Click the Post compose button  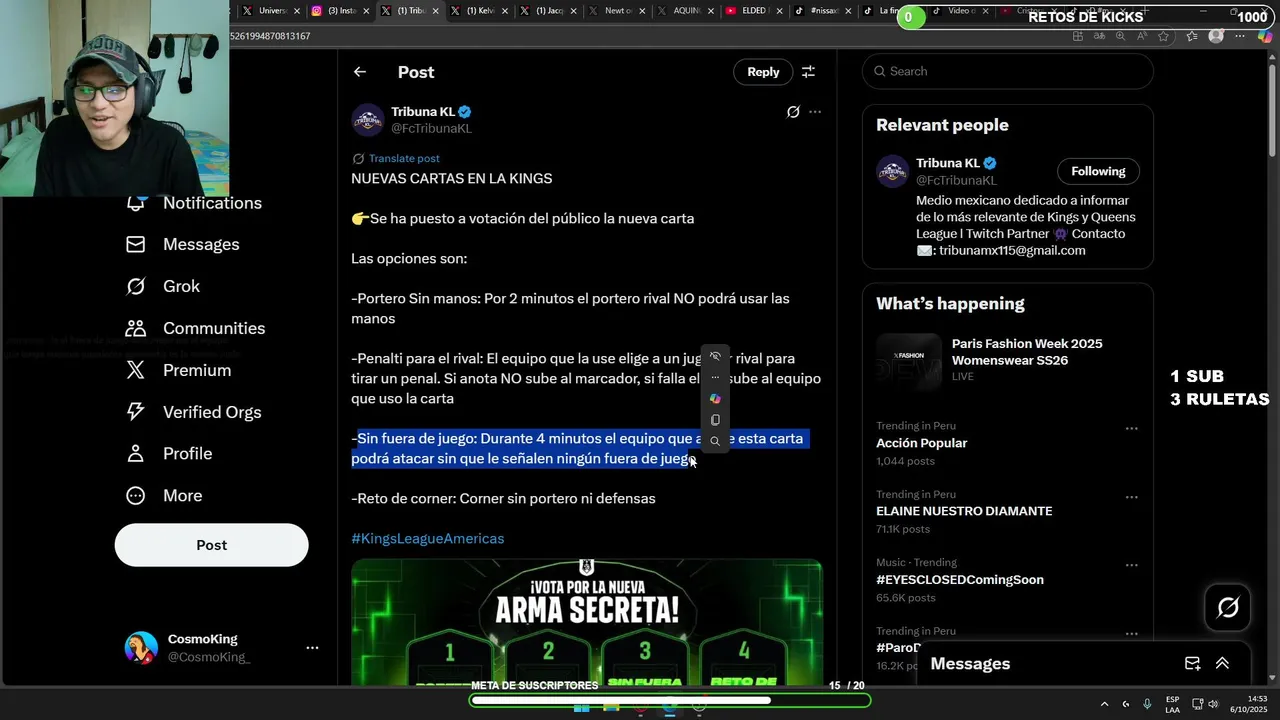coord(211,545)
